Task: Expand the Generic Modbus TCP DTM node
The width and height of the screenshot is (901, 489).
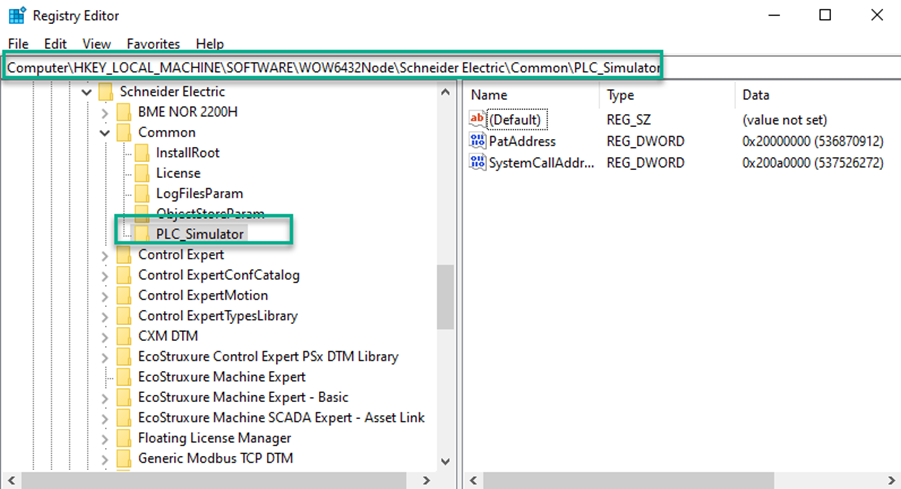Action: tap(105, 459)
